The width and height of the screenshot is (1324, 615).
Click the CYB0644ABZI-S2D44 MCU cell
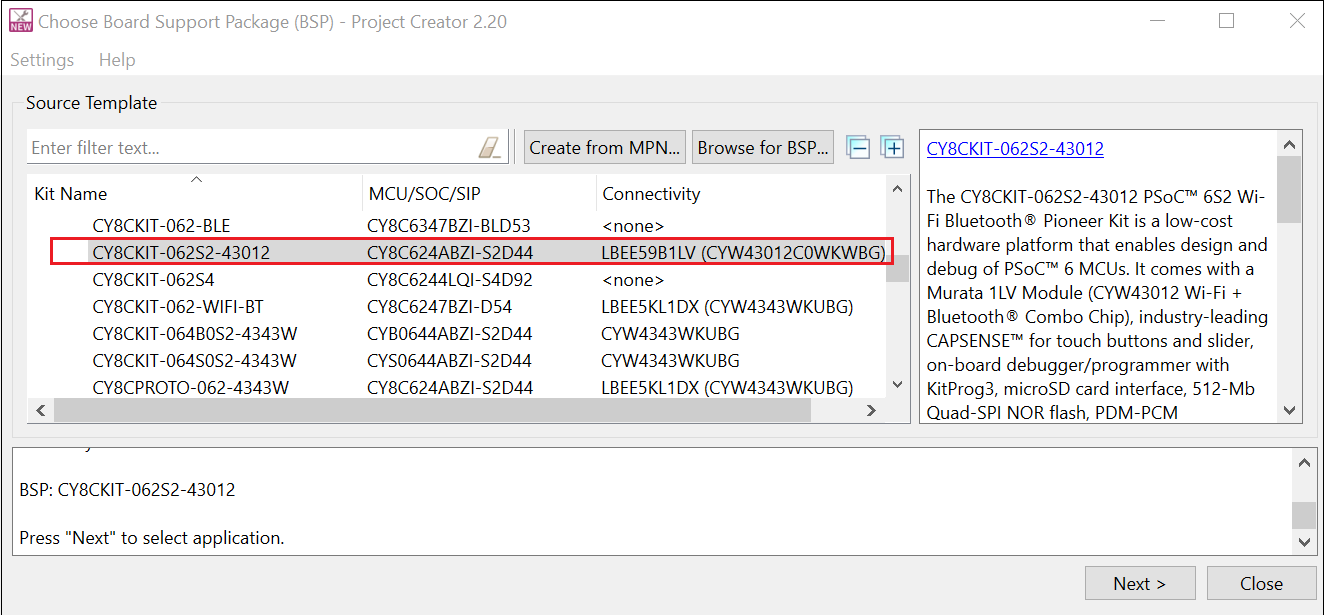coord(450,334)
